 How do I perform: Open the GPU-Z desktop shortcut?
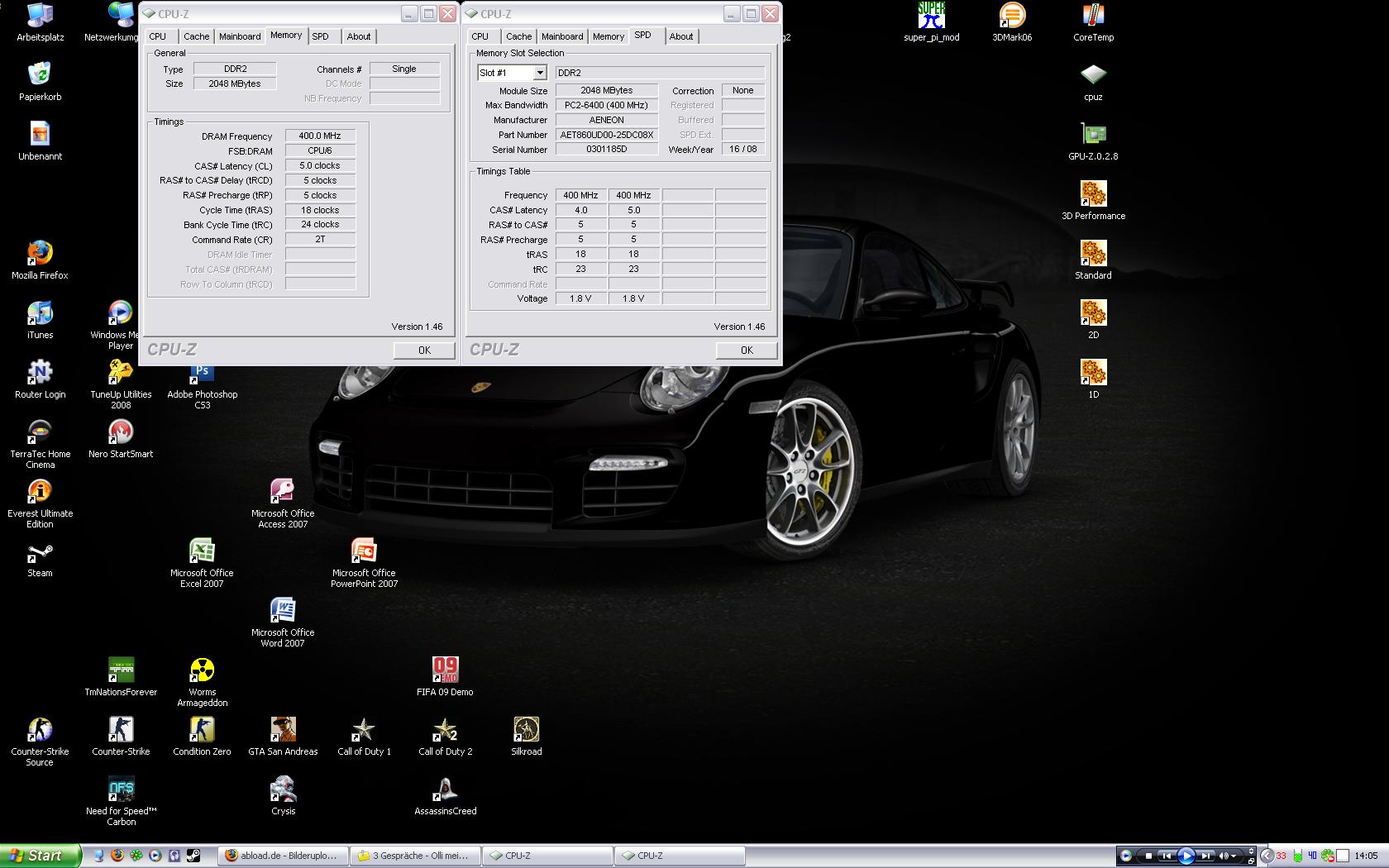(x=1092, y=135)
